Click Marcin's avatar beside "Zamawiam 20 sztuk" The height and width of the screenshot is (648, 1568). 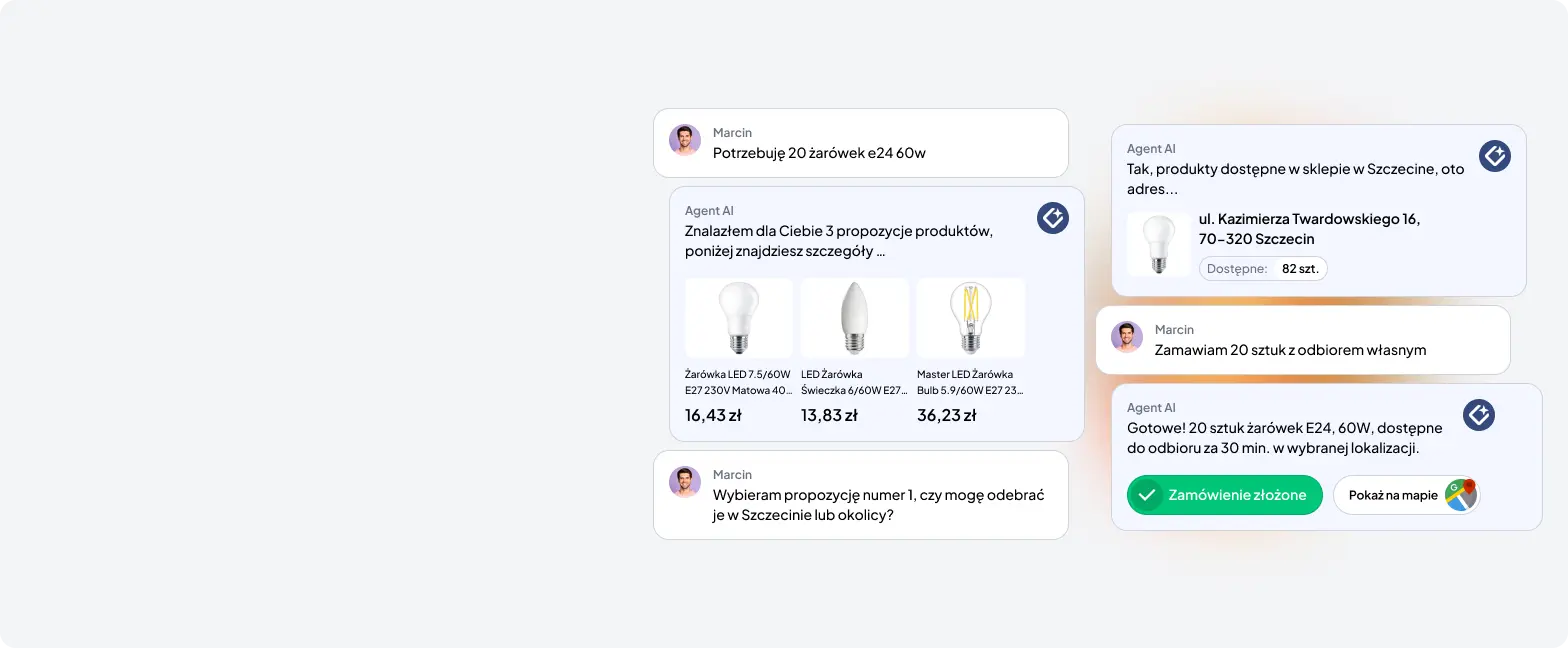[1127, 337]
